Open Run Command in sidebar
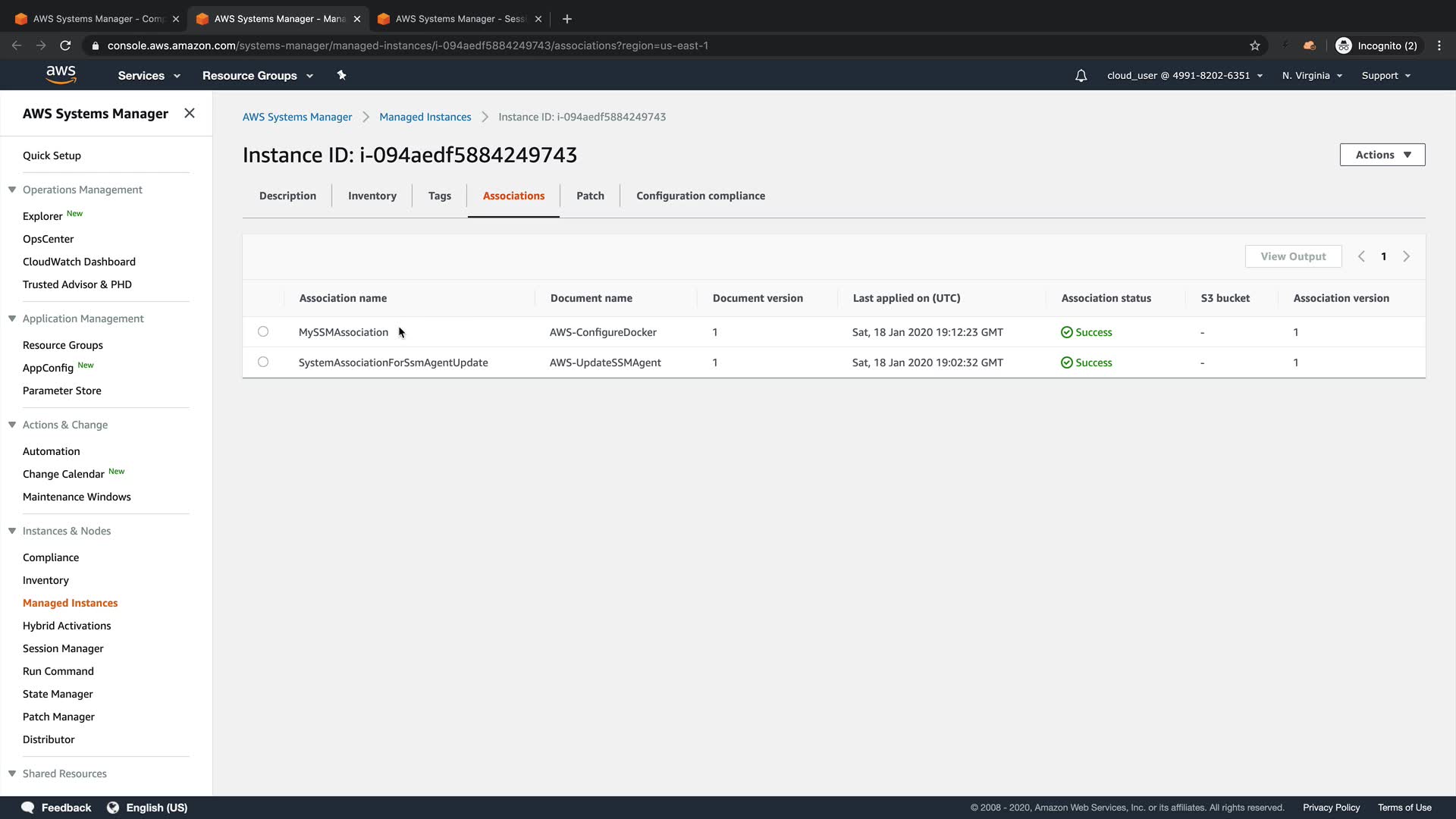The width and height of the screenshot is (1456, 819). pyautogui.click(x=58, y=671)
